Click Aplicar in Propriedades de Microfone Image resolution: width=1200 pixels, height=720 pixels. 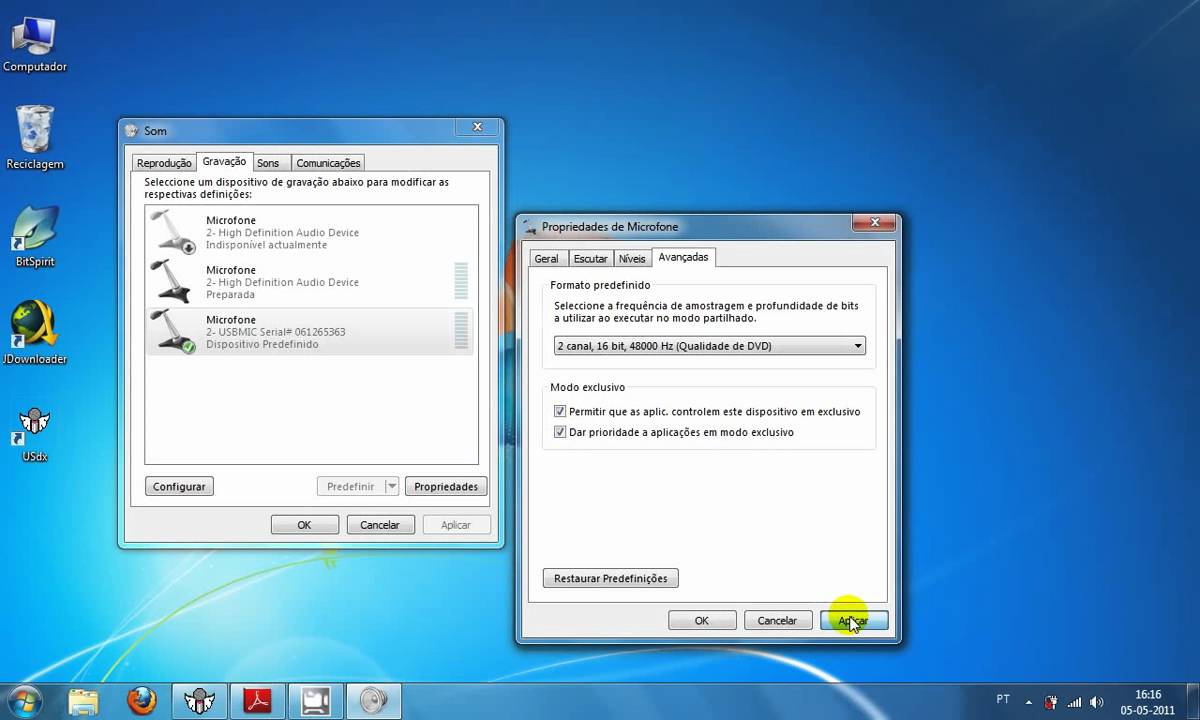853,620
